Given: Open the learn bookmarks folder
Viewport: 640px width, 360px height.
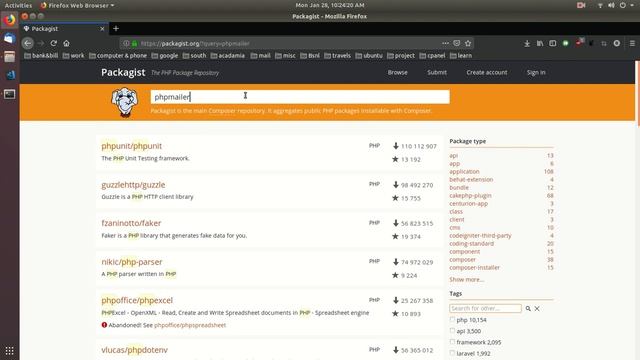Looking at the screenshot, I should click(461, 56).
